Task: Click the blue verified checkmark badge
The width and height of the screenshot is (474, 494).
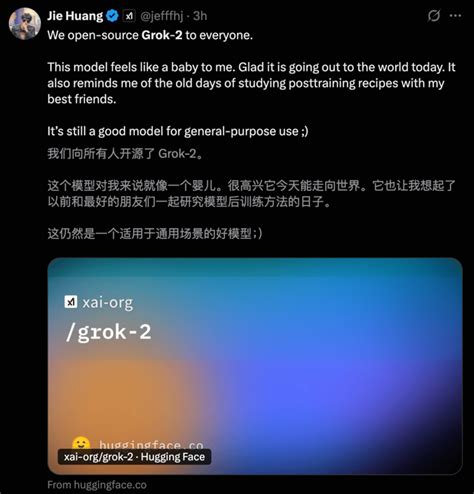Action: click(x=112, y=16)
